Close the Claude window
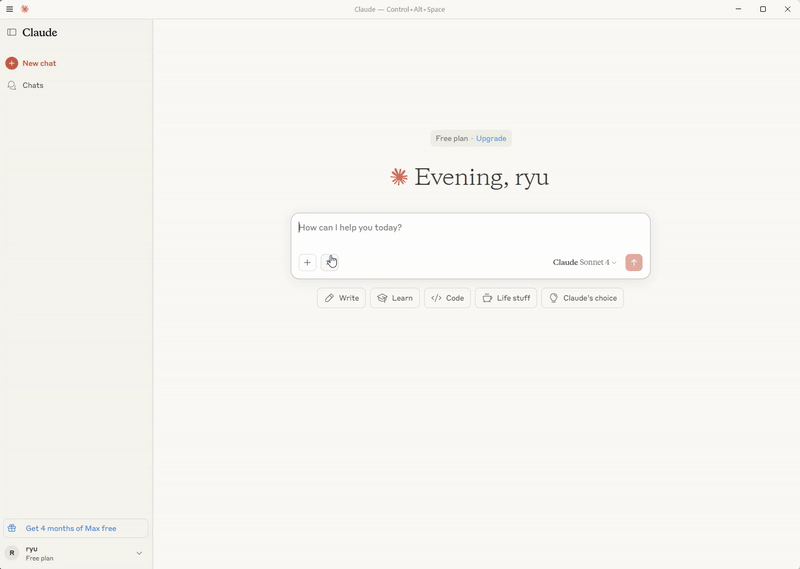The height and width of the screenshot is (569, 800). coord(787,9)
